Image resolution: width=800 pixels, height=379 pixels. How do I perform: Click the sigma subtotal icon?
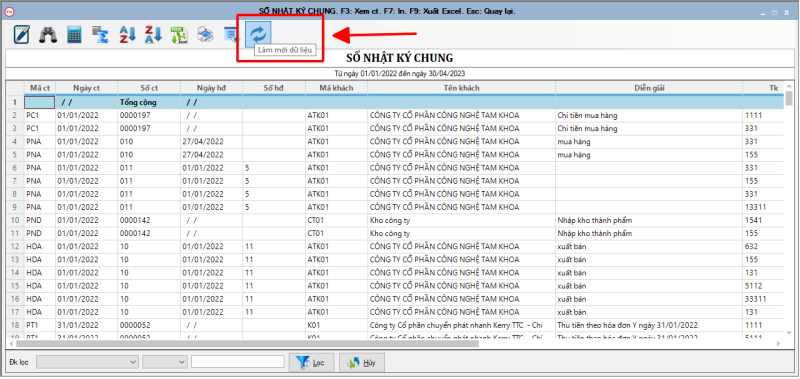click(x=101, y=34)
